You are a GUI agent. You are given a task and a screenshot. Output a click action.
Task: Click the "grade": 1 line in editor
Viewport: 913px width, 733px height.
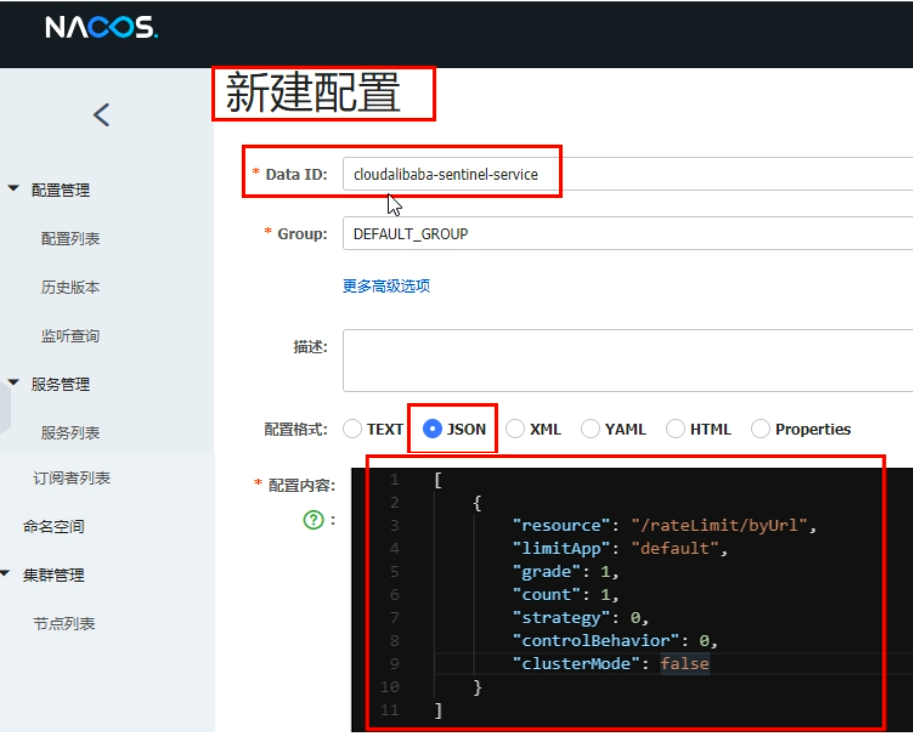pos(565,572)
